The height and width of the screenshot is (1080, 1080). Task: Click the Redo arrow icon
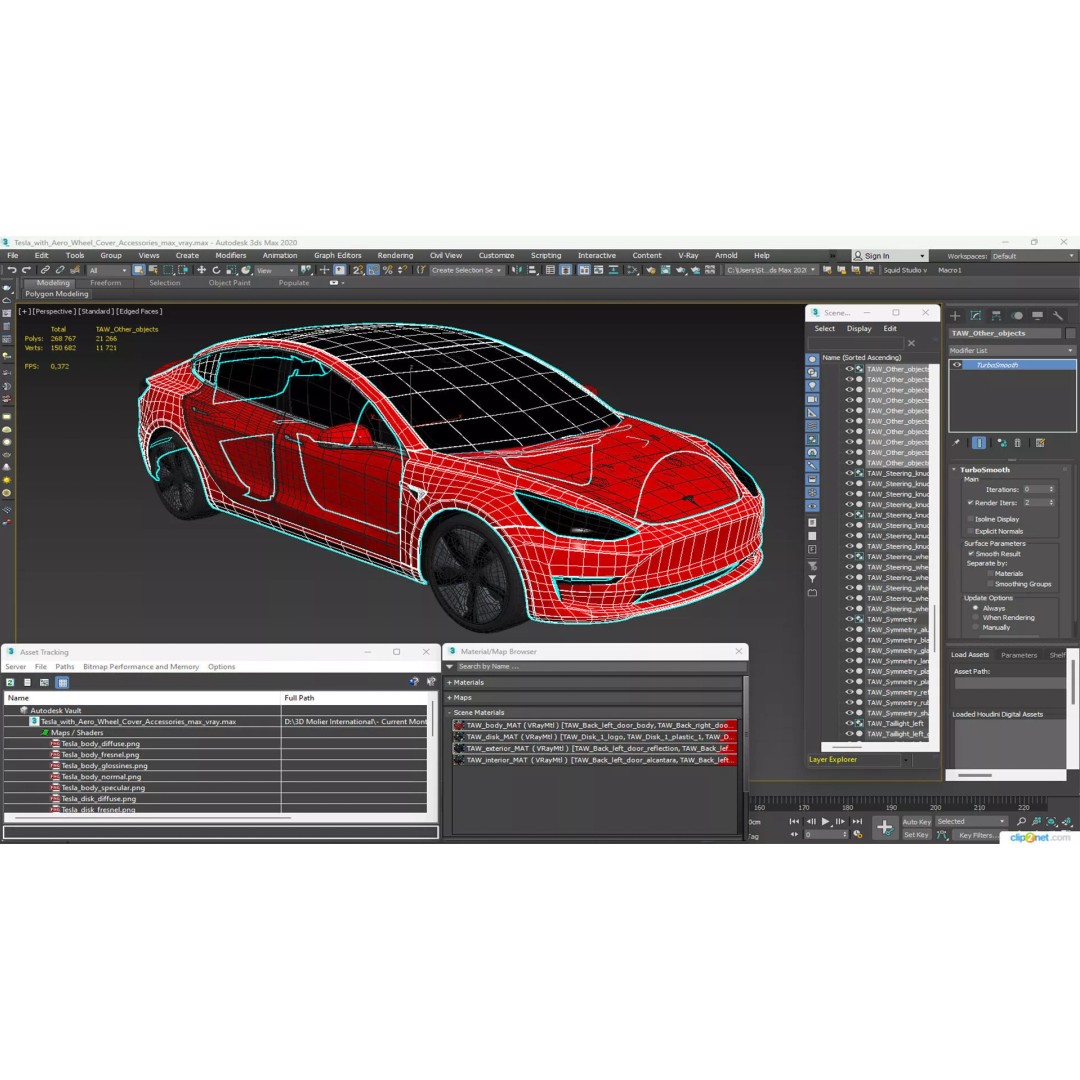pos(27,270)
